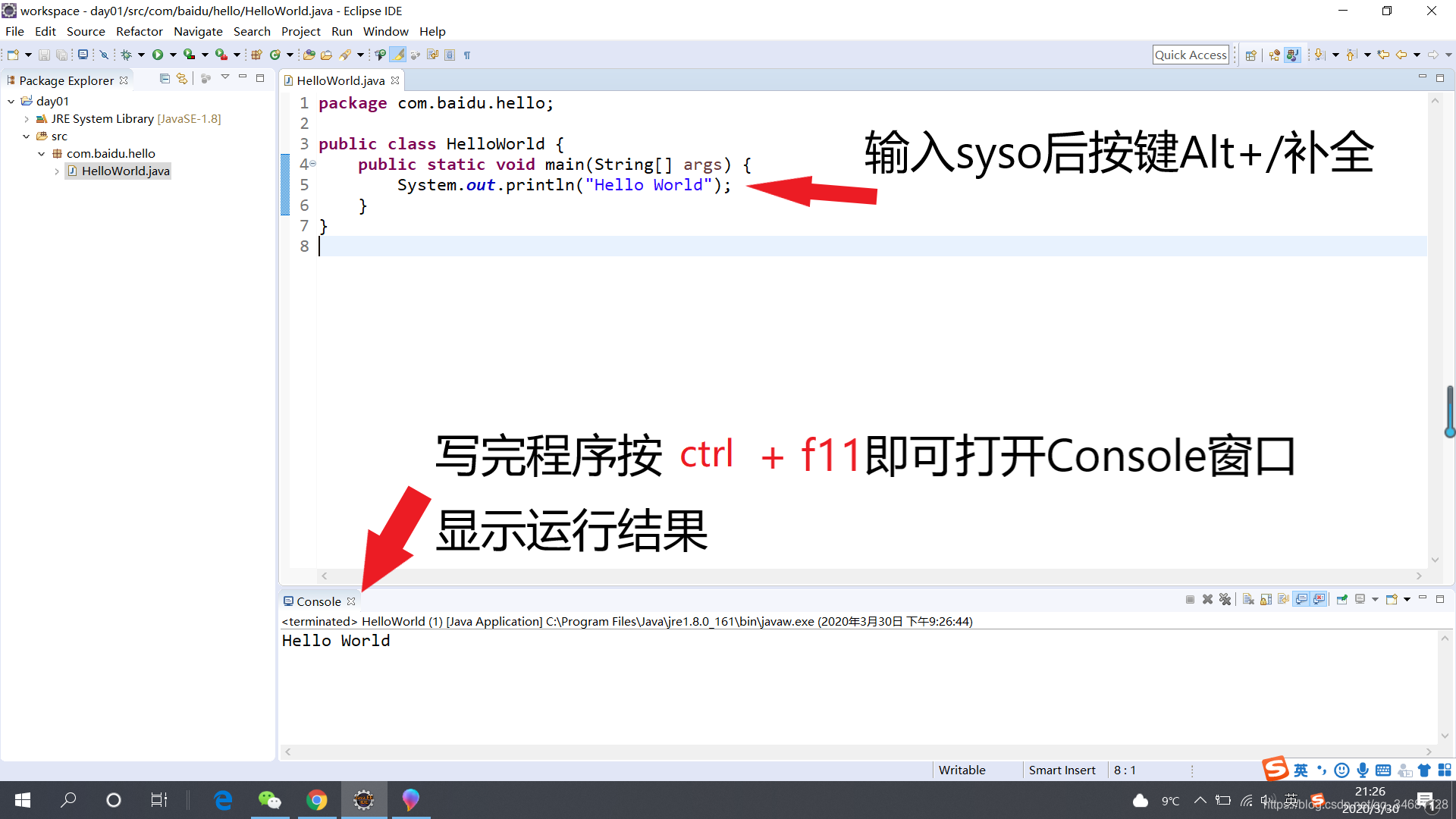1456x819 pixels.
Task: Select HelloWorld.java in Package Explorer
Action: click(123, 170)
